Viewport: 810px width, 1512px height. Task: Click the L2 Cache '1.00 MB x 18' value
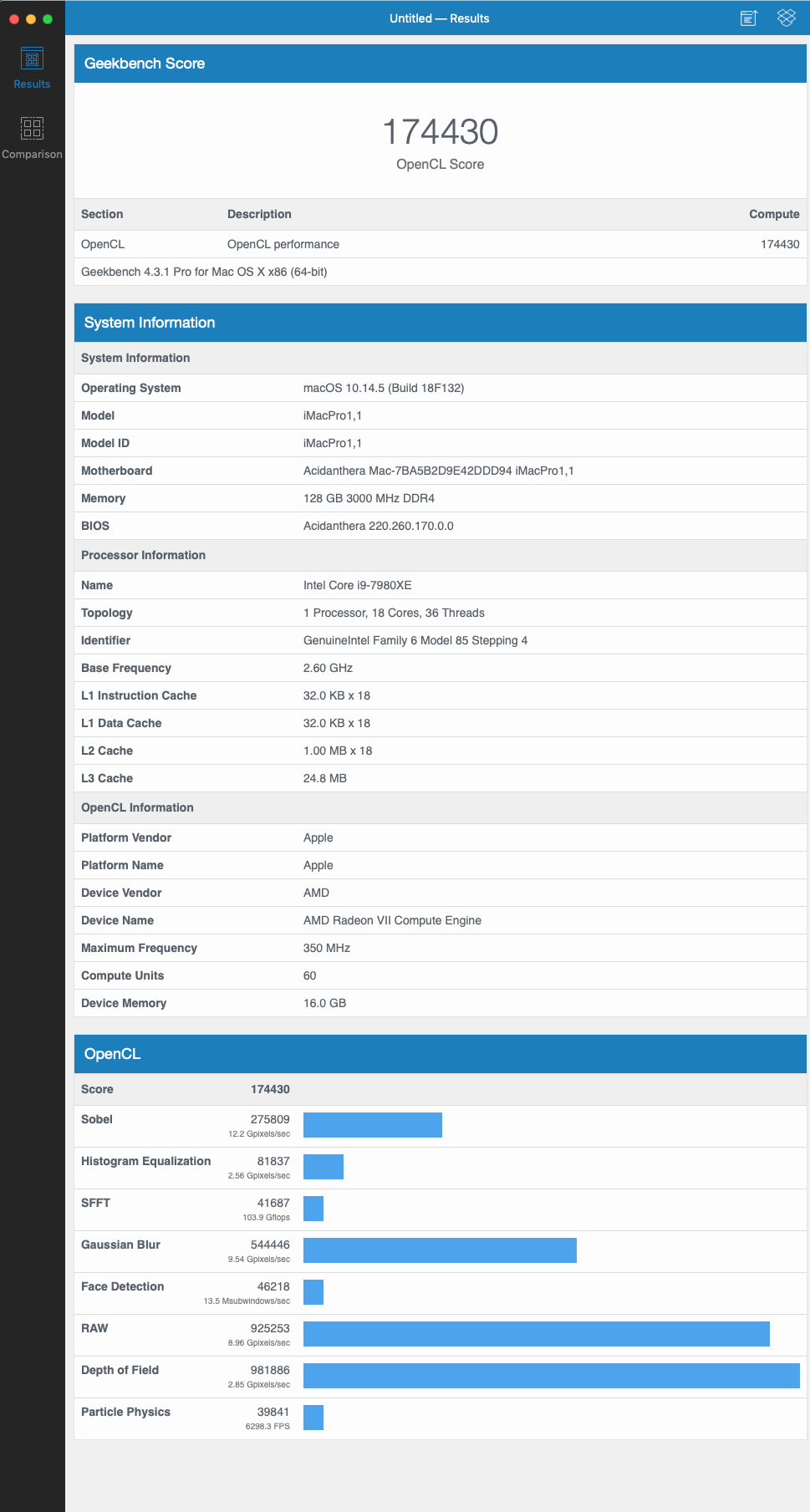tap(338, 751)
